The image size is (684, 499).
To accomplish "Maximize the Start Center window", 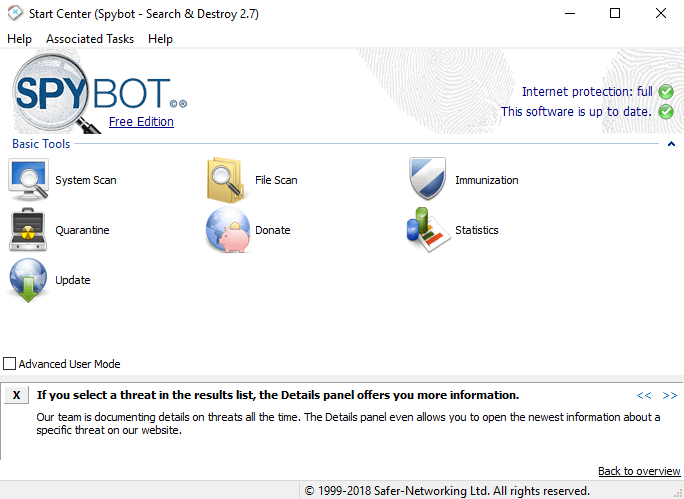I will [x=615, y=14].
